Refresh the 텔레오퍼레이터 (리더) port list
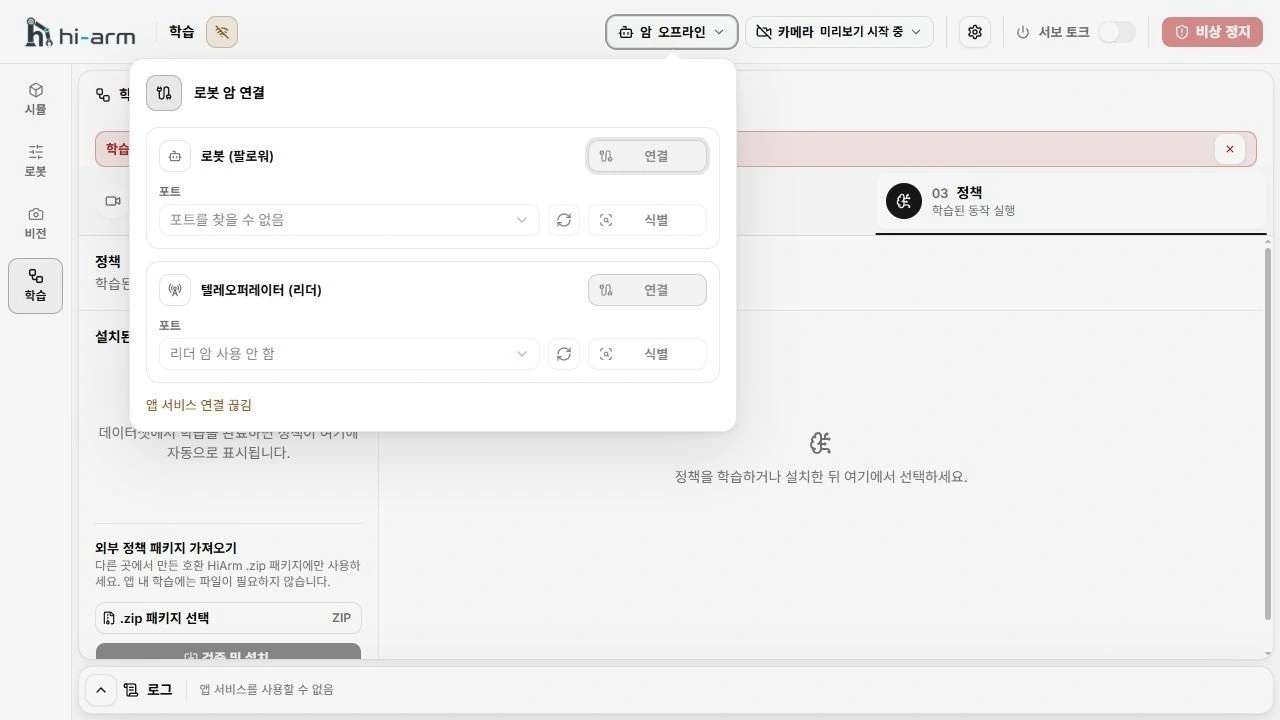This screenshot has width=1280, height=720. pyautogui.click(x=564, y=354)
